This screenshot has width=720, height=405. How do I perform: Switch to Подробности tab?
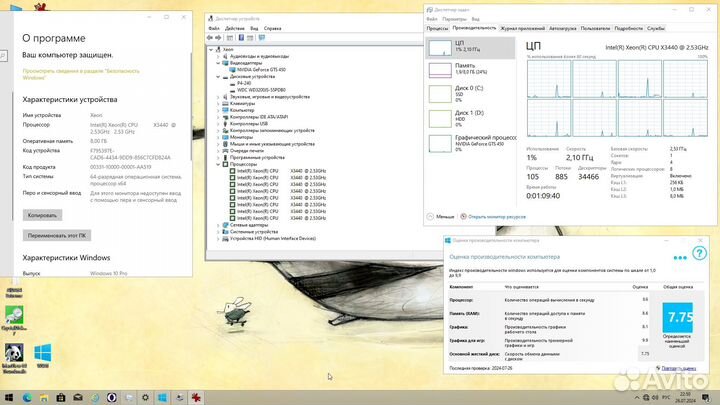[x=629, y=28]
